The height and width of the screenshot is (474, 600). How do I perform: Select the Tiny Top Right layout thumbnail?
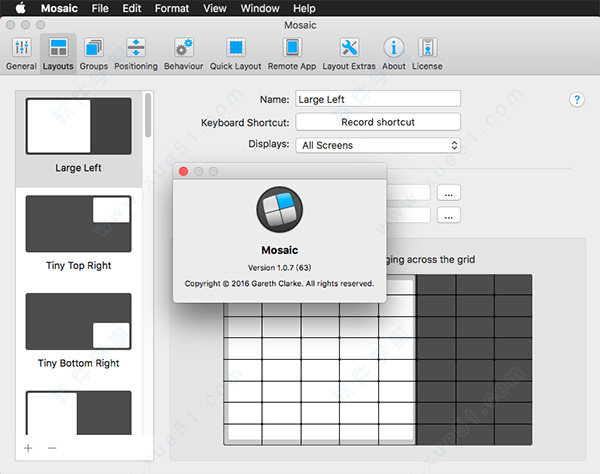[79, 224]
